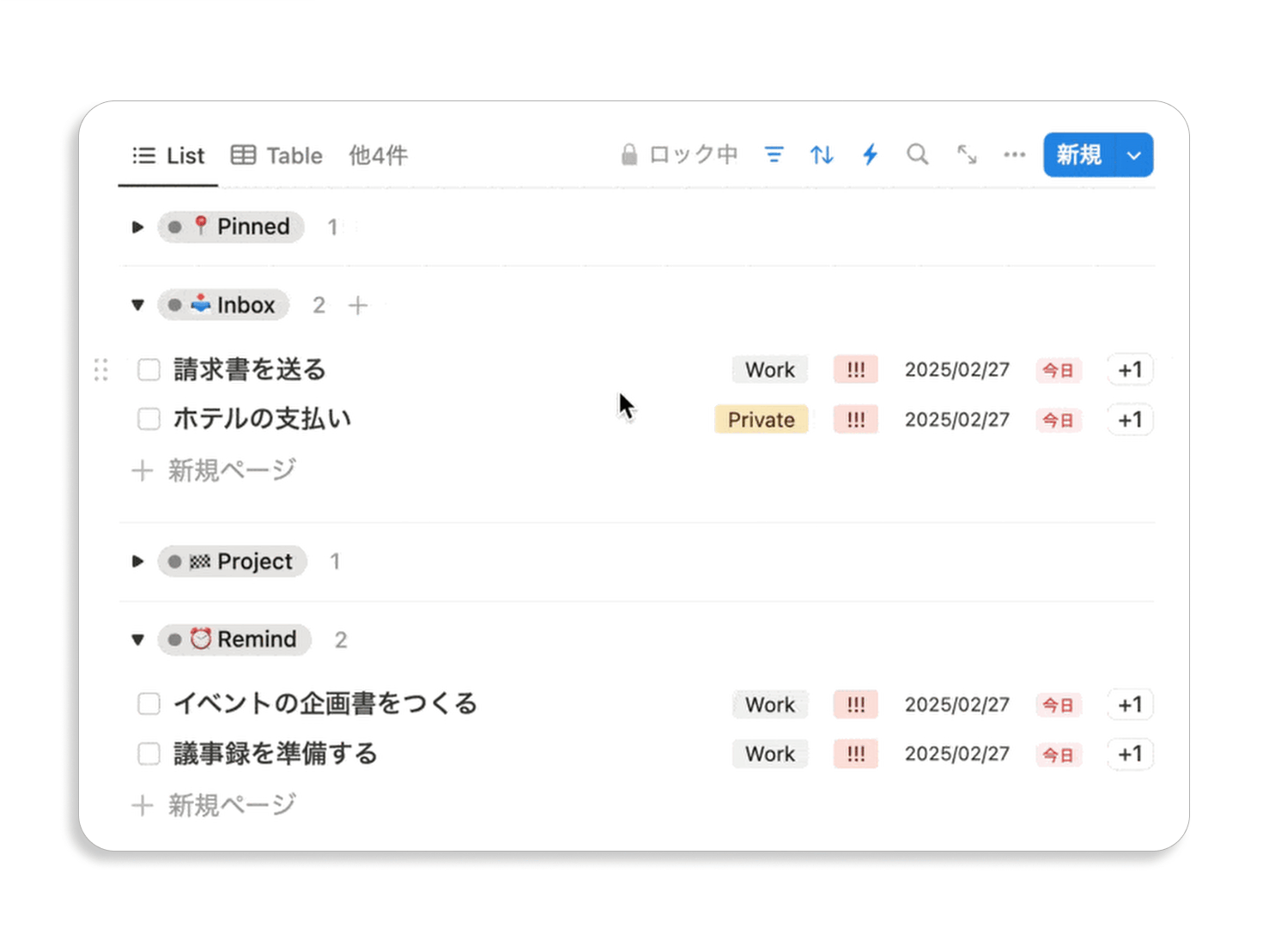
Task: Click the sort arrows icon
Action: 822,155
